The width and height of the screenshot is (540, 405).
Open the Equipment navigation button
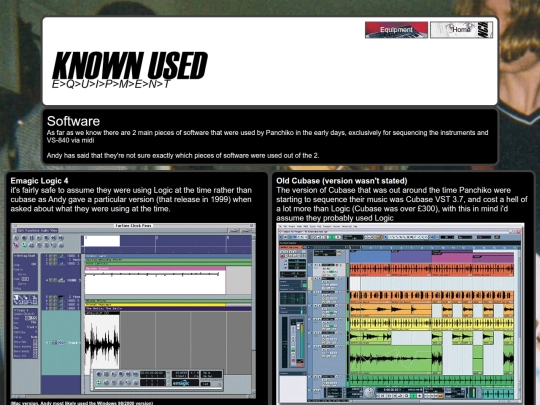point(396,30)
